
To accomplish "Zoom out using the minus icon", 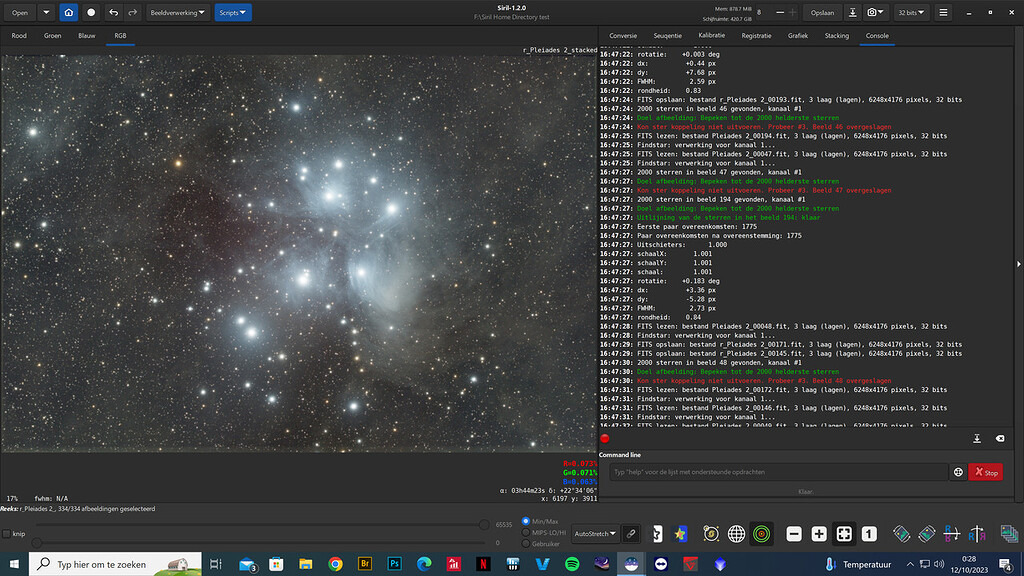I will 794,534.
